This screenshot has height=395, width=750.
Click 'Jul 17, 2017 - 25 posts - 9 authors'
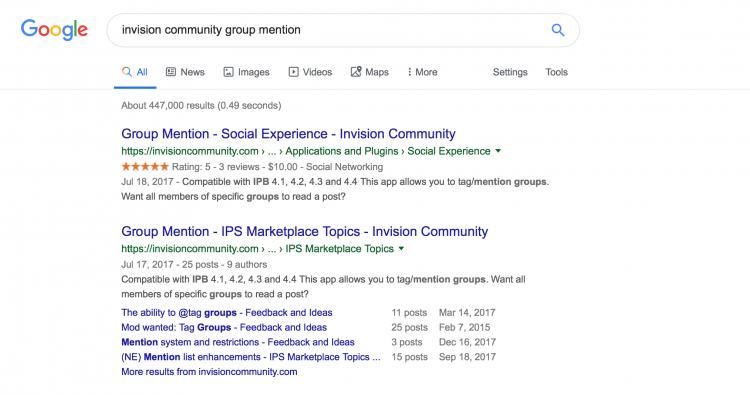(194, 264)
